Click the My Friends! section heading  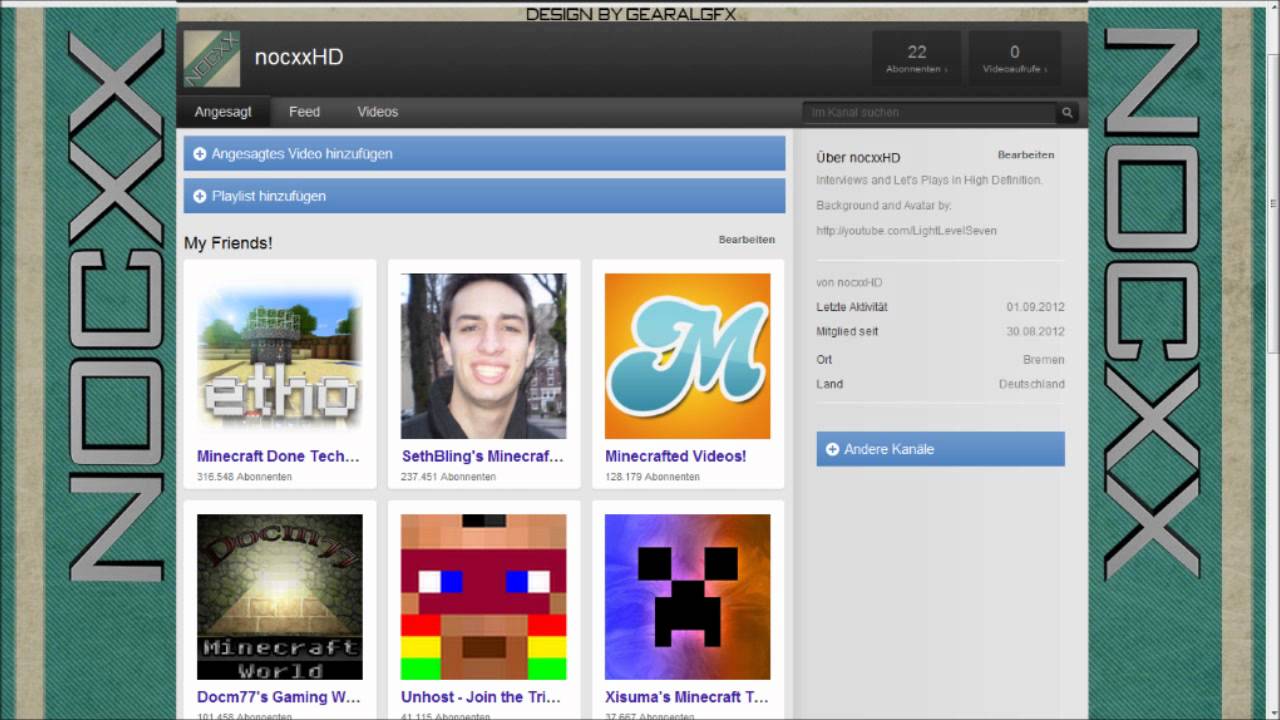pos(228,243)
